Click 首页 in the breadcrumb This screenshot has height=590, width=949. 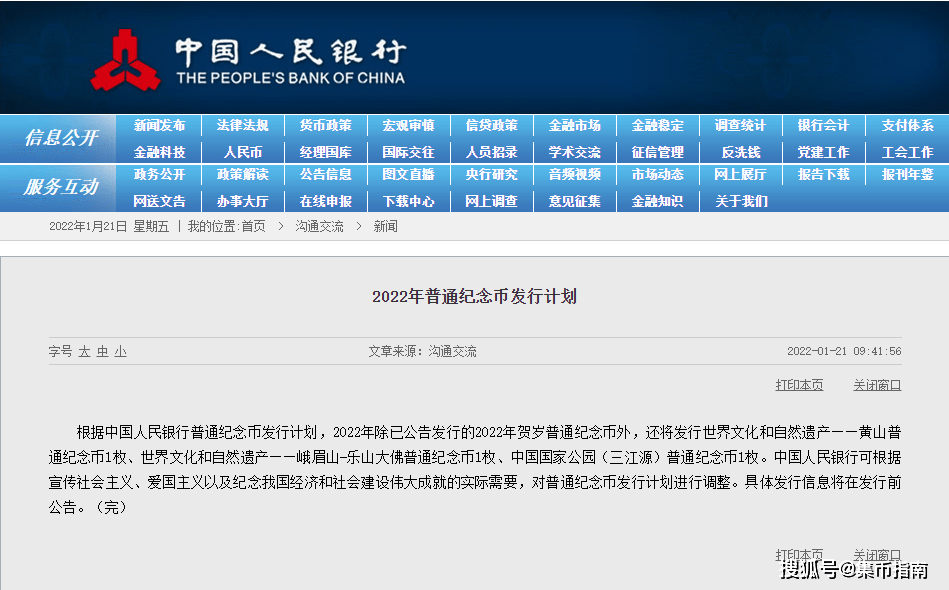point(253,227)
